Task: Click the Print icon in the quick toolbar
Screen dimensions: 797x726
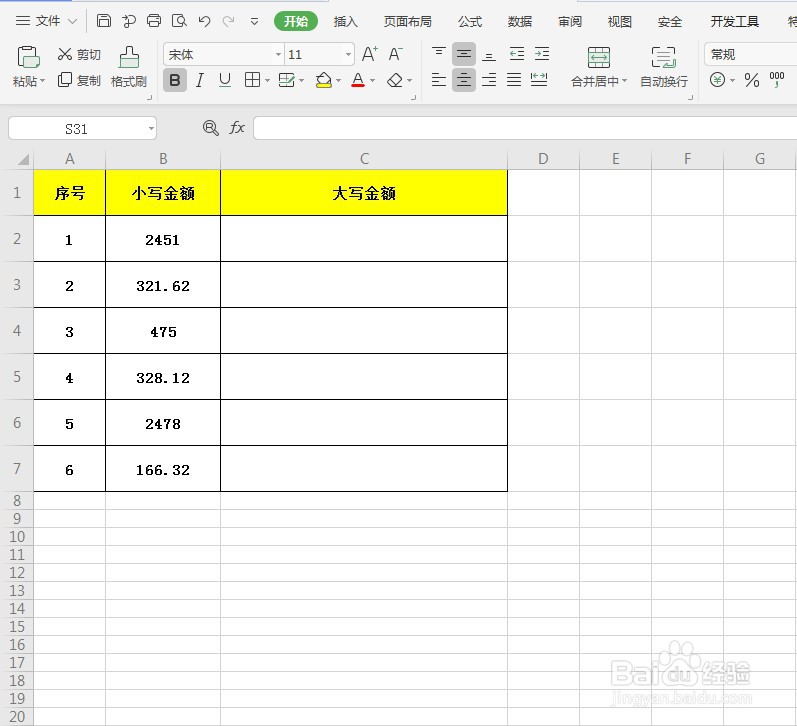Action: [x=154, y=21]
